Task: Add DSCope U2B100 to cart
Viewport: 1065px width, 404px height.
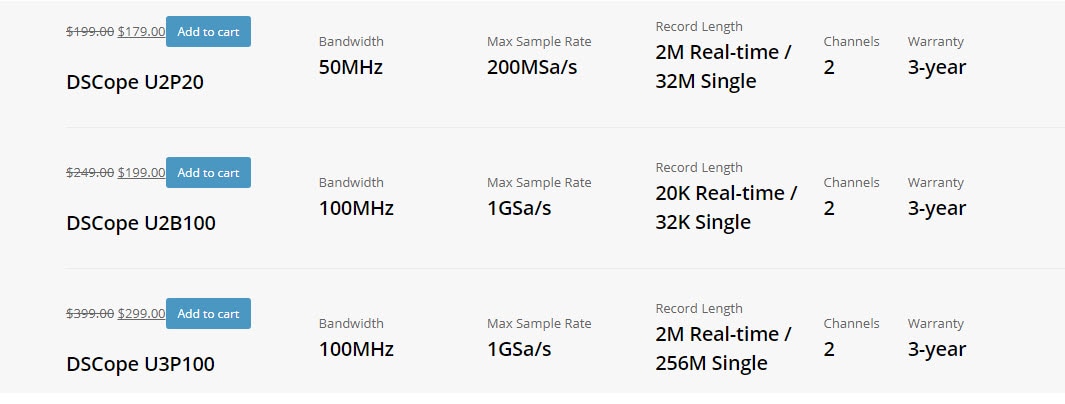Action: click(x=208, y=172)
